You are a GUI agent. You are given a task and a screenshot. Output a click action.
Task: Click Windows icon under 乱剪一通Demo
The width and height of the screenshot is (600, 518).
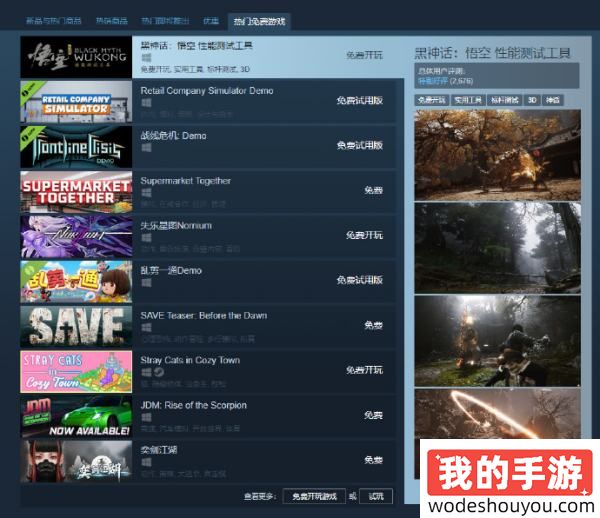(146, 283)
